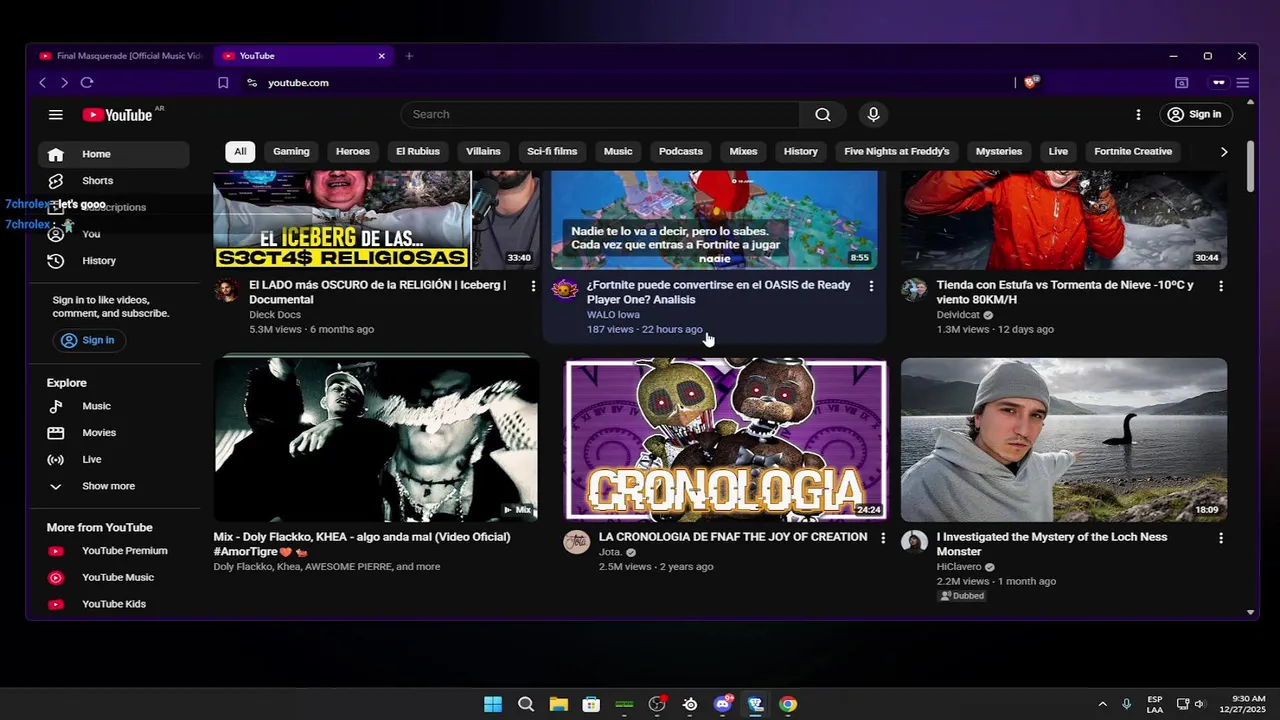Open options for CRONOLOGIA DE FNAF video
The width and height of the screenshot is (1280, 720).
click(882, 538)
